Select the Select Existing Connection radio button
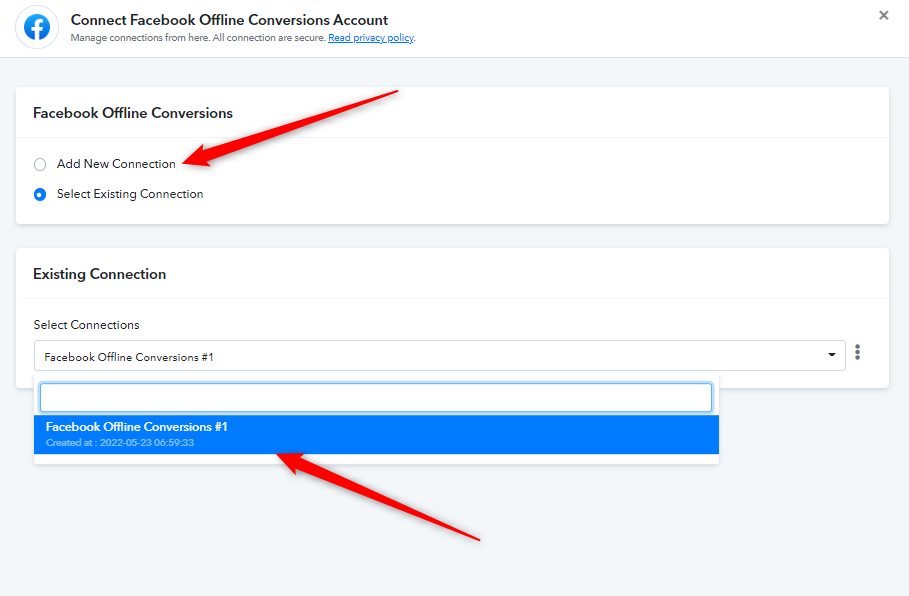The height and width of the screenshot is (596, 909). click(x=40, y=195)
